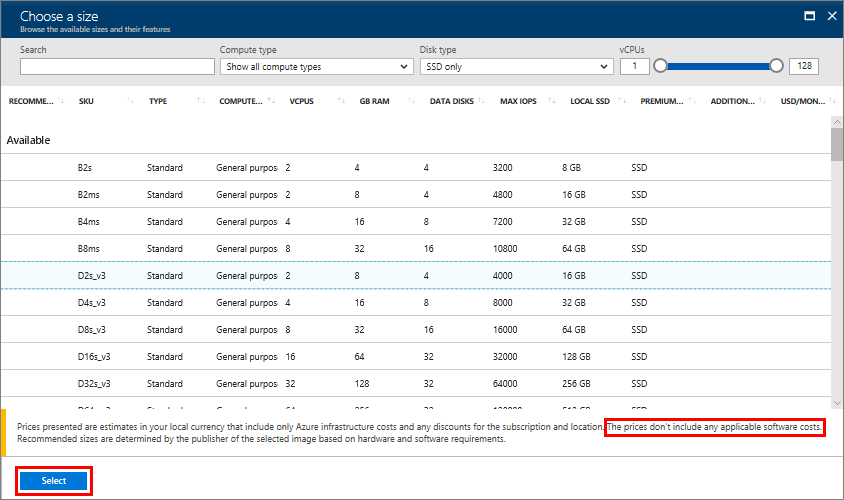Screen dimensions: 844x500
Task: Sort by VCPUS column sort arrows
Action: 342,101
